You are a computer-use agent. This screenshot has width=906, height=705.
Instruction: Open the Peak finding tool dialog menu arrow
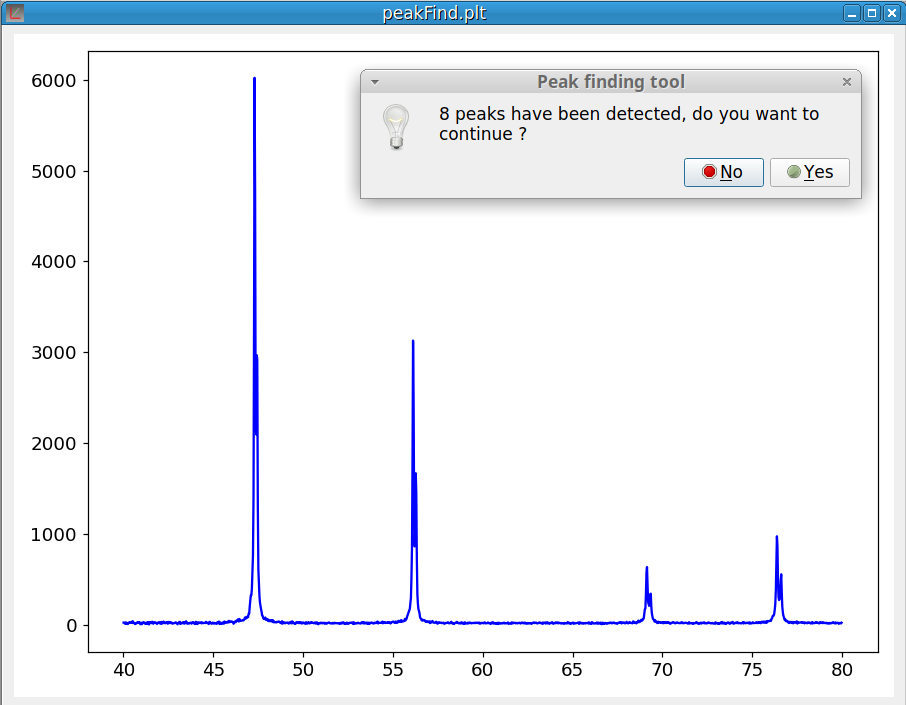375,82
